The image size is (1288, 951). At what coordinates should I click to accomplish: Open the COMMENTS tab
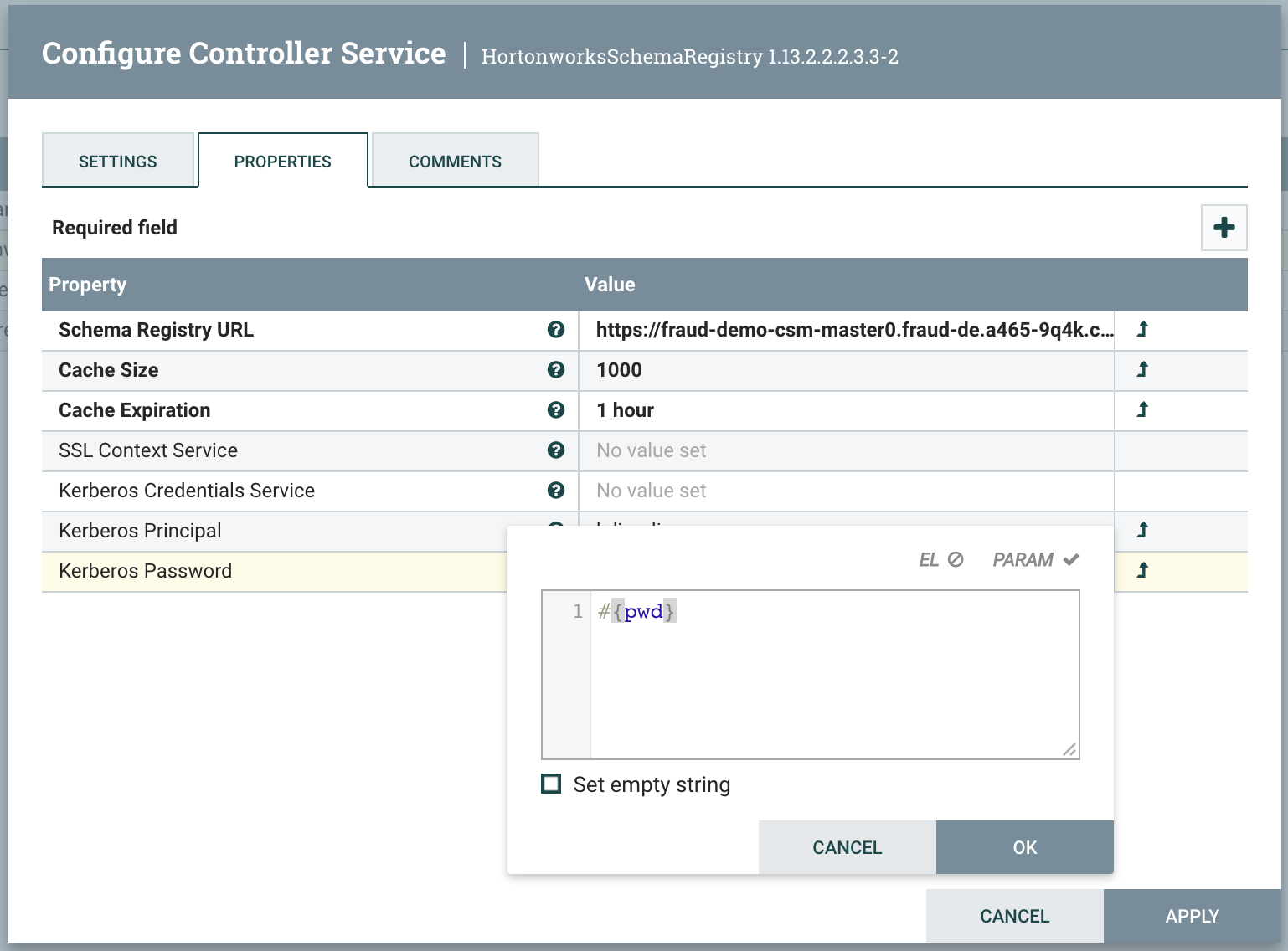coord(455,161)
